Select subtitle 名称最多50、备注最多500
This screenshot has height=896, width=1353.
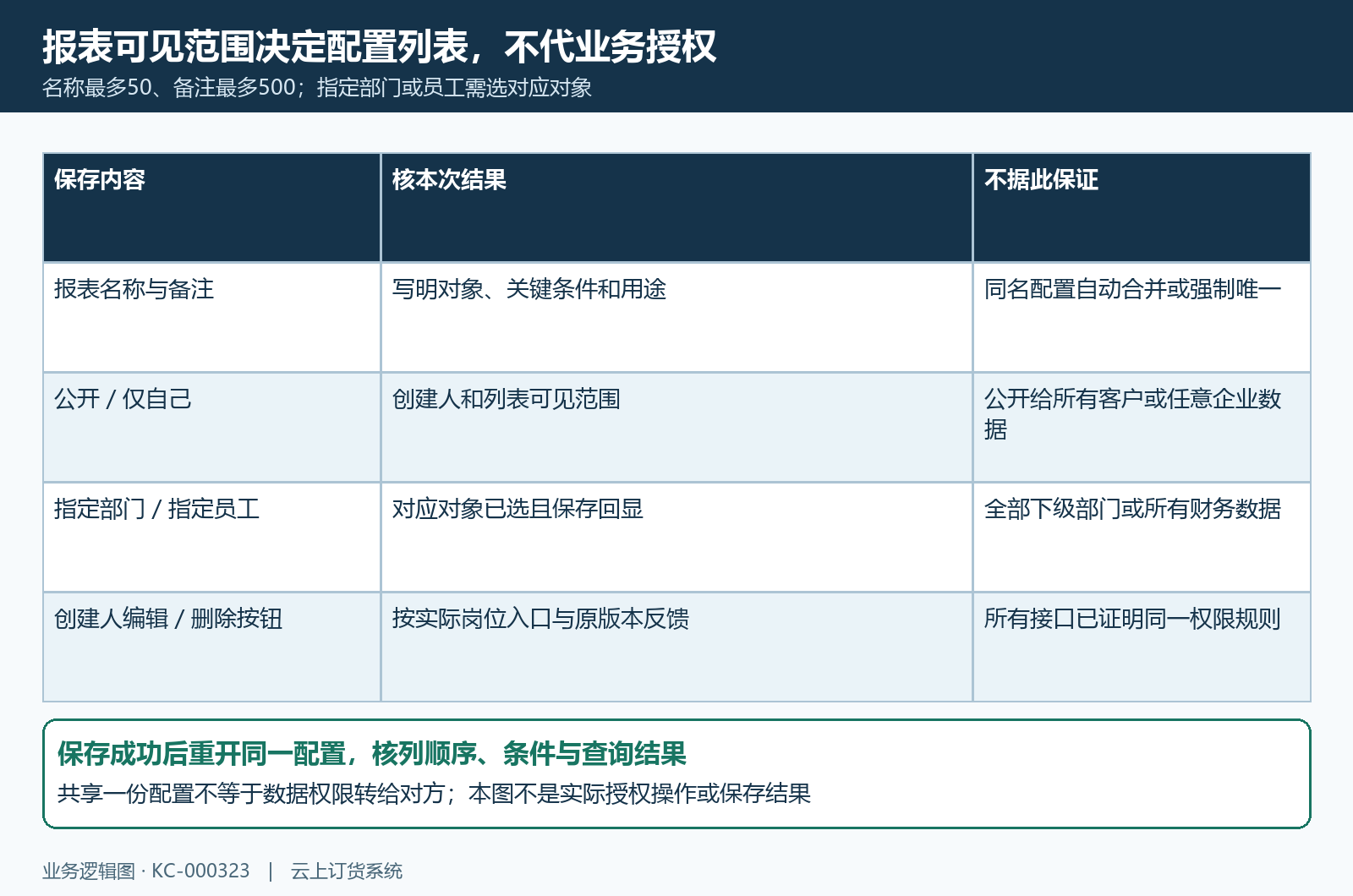click(169, 88)
